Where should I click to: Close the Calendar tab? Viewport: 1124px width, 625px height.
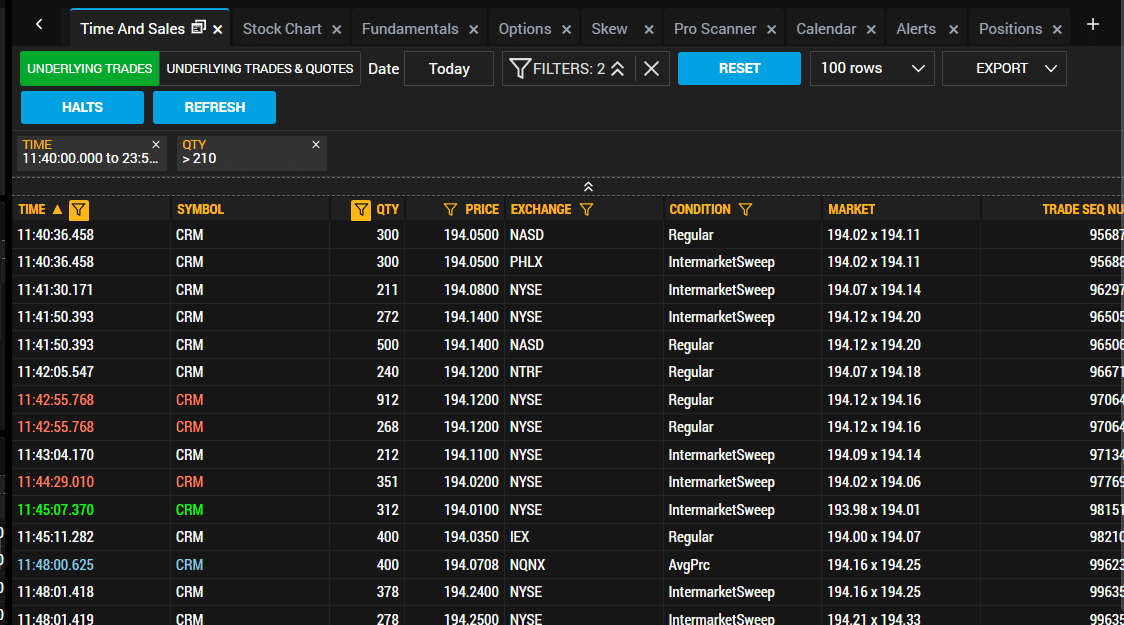coord(871,29)
